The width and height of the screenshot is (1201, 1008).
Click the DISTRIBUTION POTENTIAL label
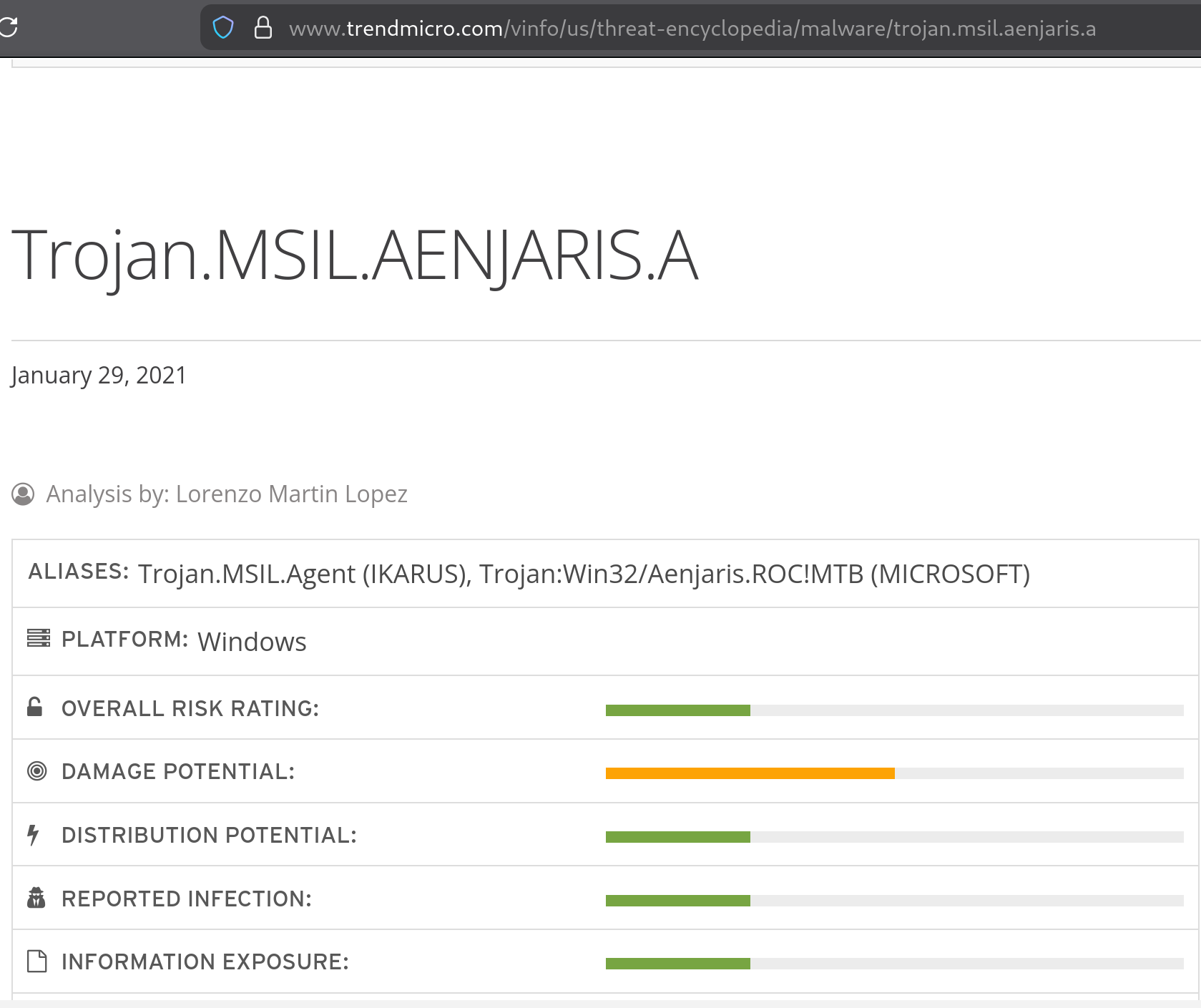pos(209,835)
